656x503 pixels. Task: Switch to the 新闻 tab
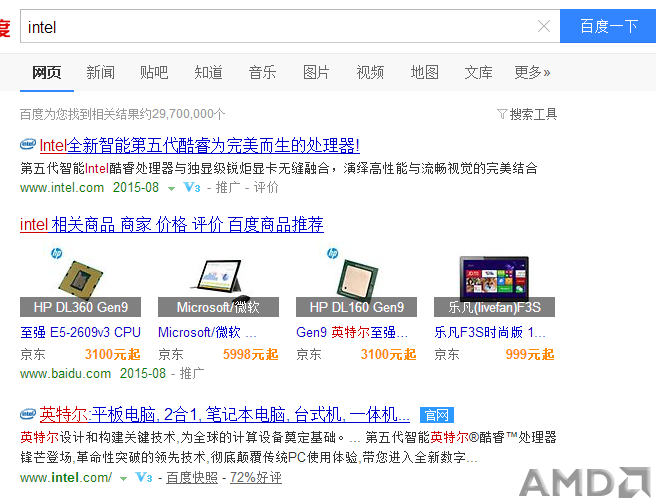[100, 73]
